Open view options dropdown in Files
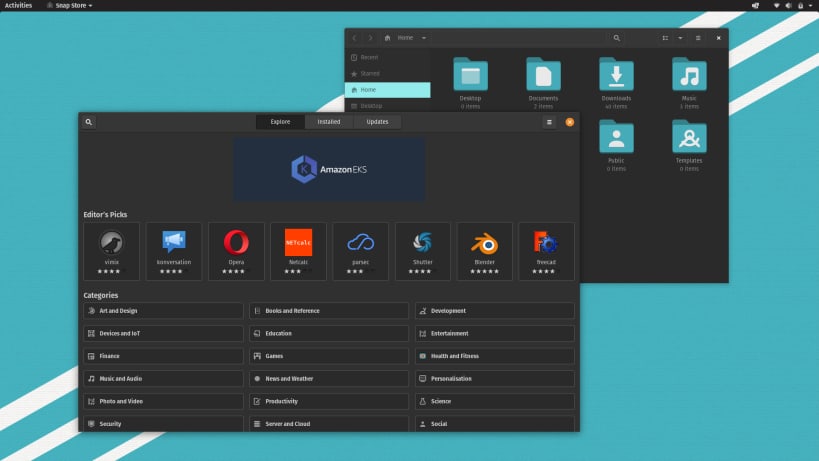 pos(680,38)
